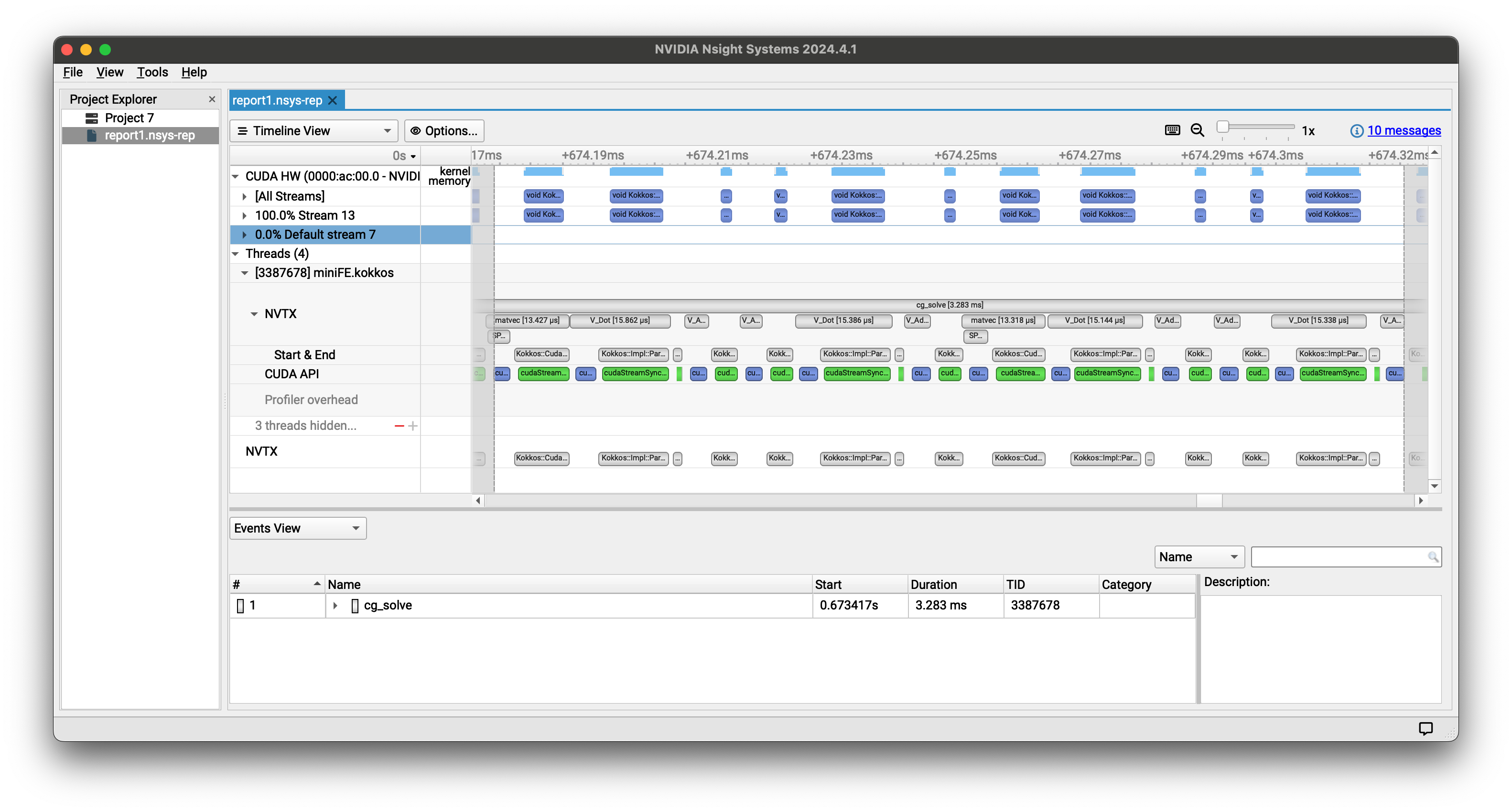
Task: Click the red minus for hidden threads
Action: 399,426
